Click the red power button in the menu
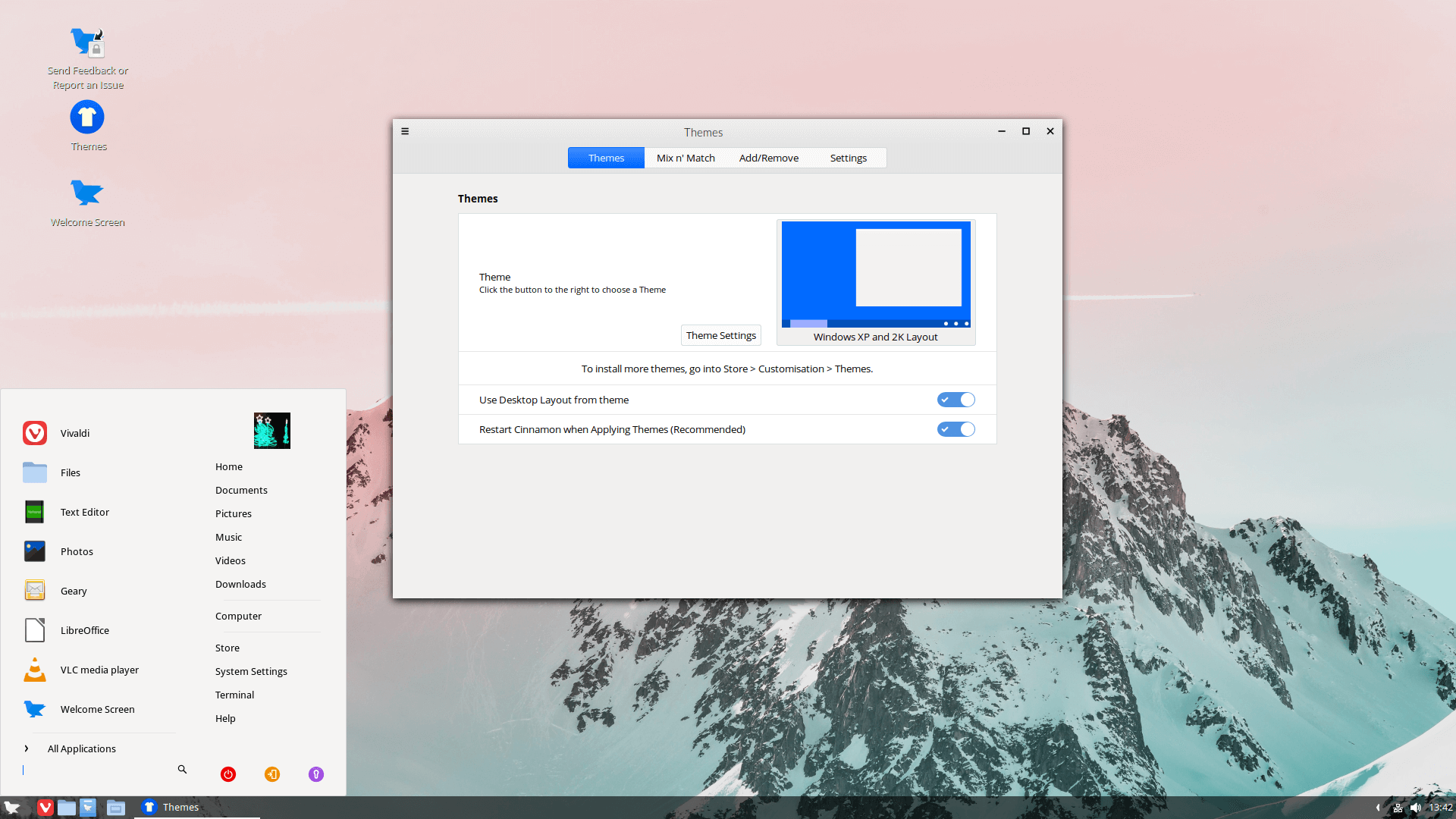This screenshot has height=819, width=1456. [228, 774]
